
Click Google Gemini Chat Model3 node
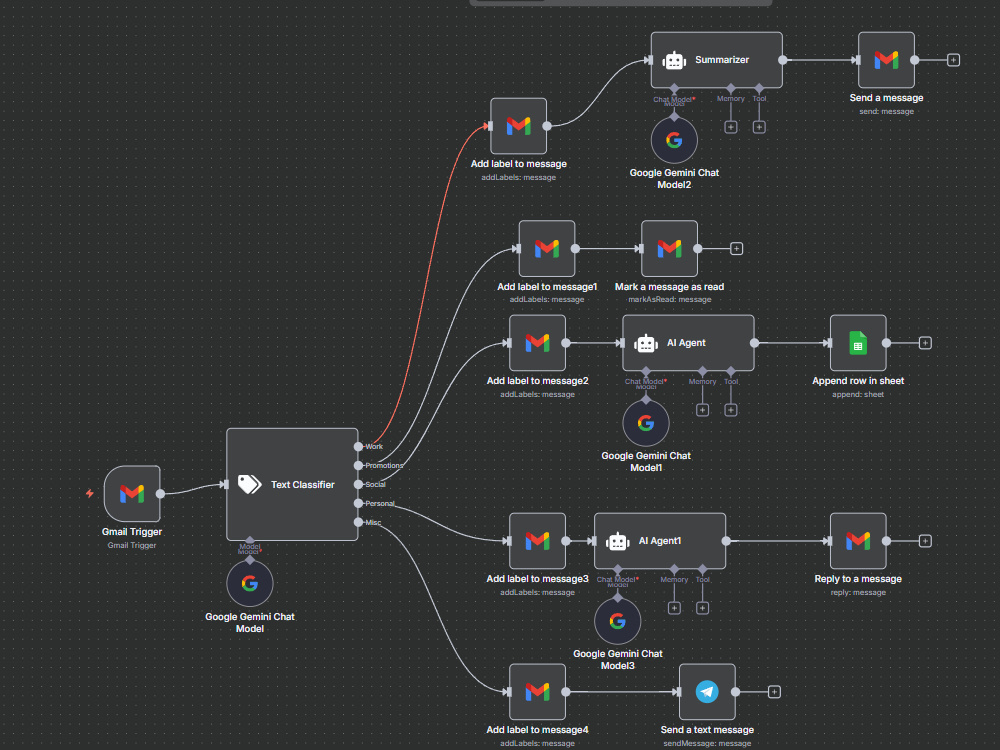(617, 621)
